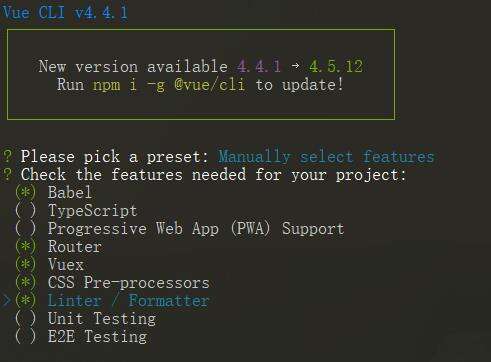The width and height of the screenshot is (491, 362).
Task: Select the Vuex option label
Action: [66, 265]
